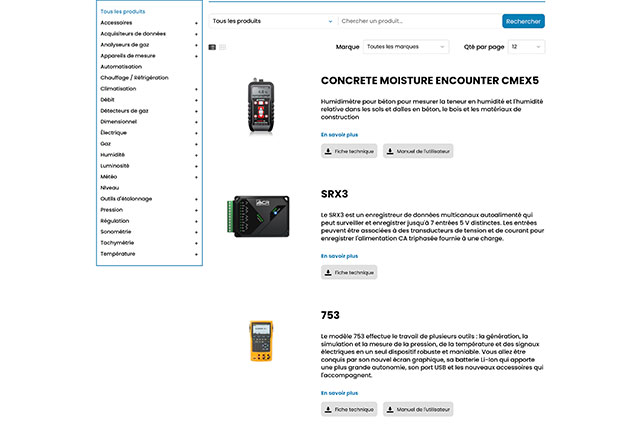Click 'En savoir plus' for SRX3
641x427 pixels.
coord(339,256)
